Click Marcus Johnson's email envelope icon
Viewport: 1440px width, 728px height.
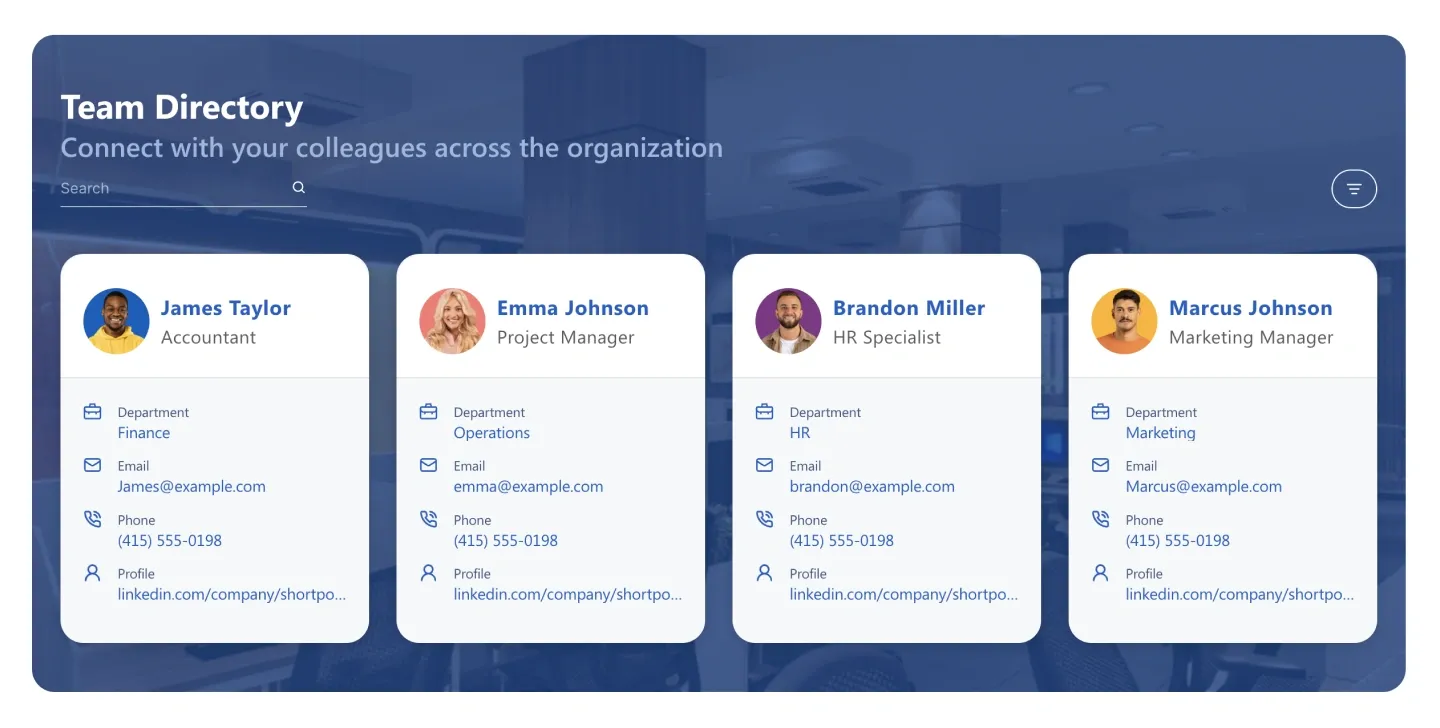click(x=1101, y=465)
